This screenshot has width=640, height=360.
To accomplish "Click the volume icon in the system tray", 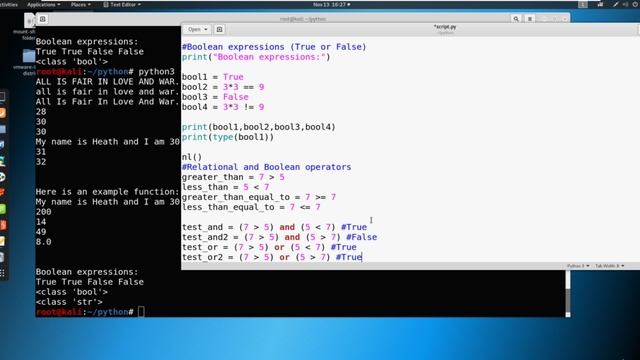I will (626, 4).
